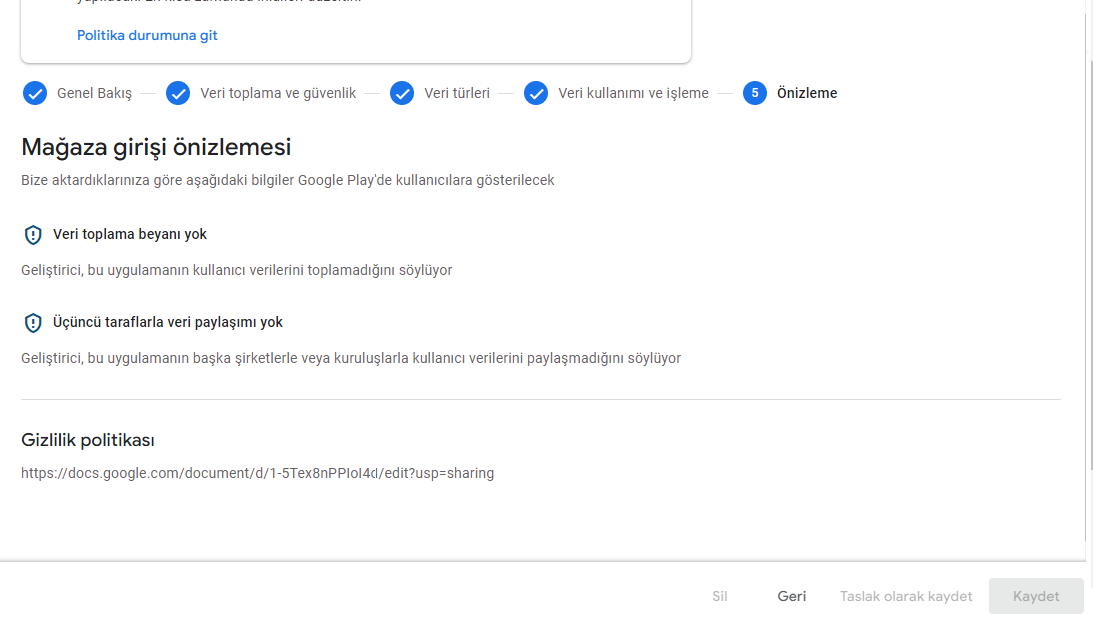Image resolution: width=1093 pixels, height=621 pixels.
Task: Click the Sil button
Action: 719,597
